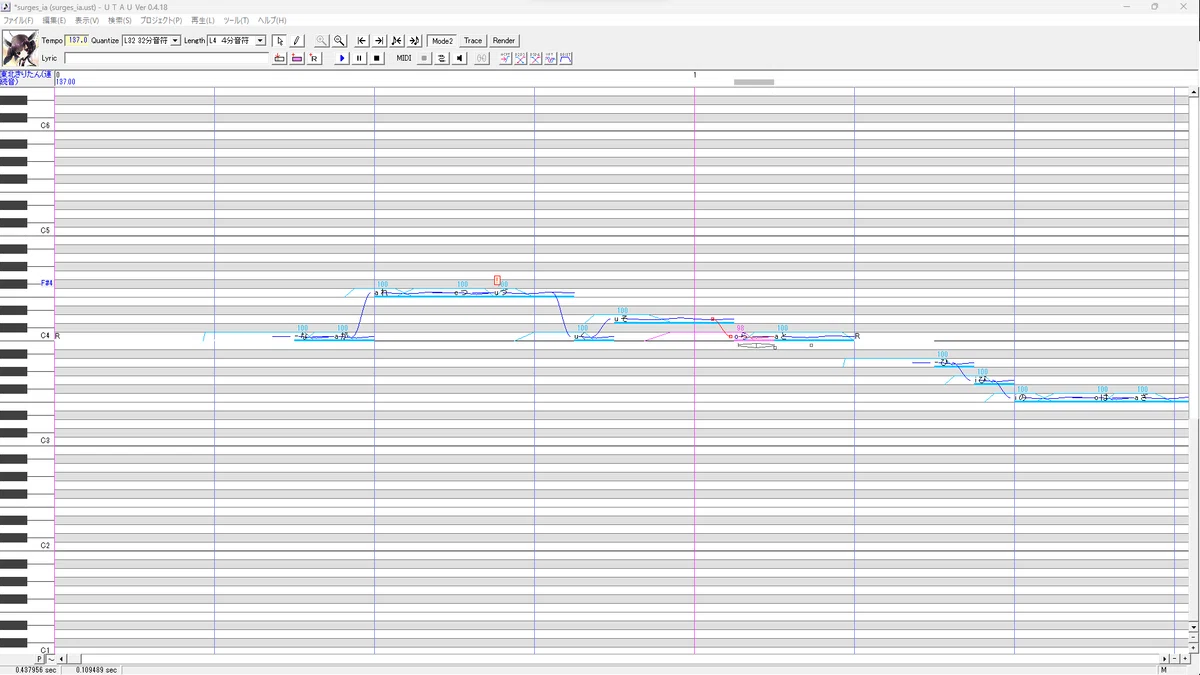Select the pencil draw tool

click(296, 41)
